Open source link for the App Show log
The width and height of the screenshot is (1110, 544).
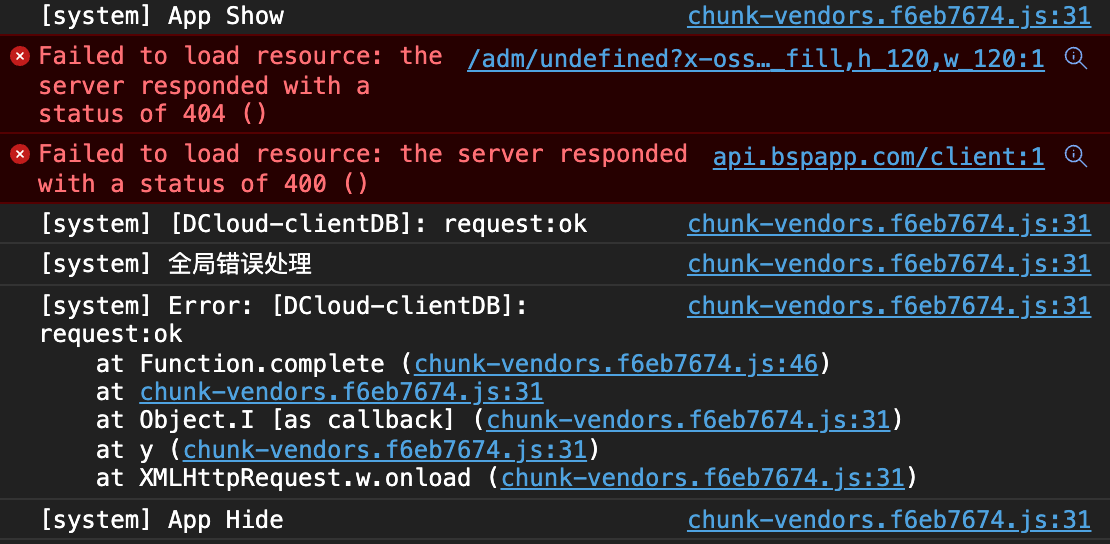click(888, 16)
